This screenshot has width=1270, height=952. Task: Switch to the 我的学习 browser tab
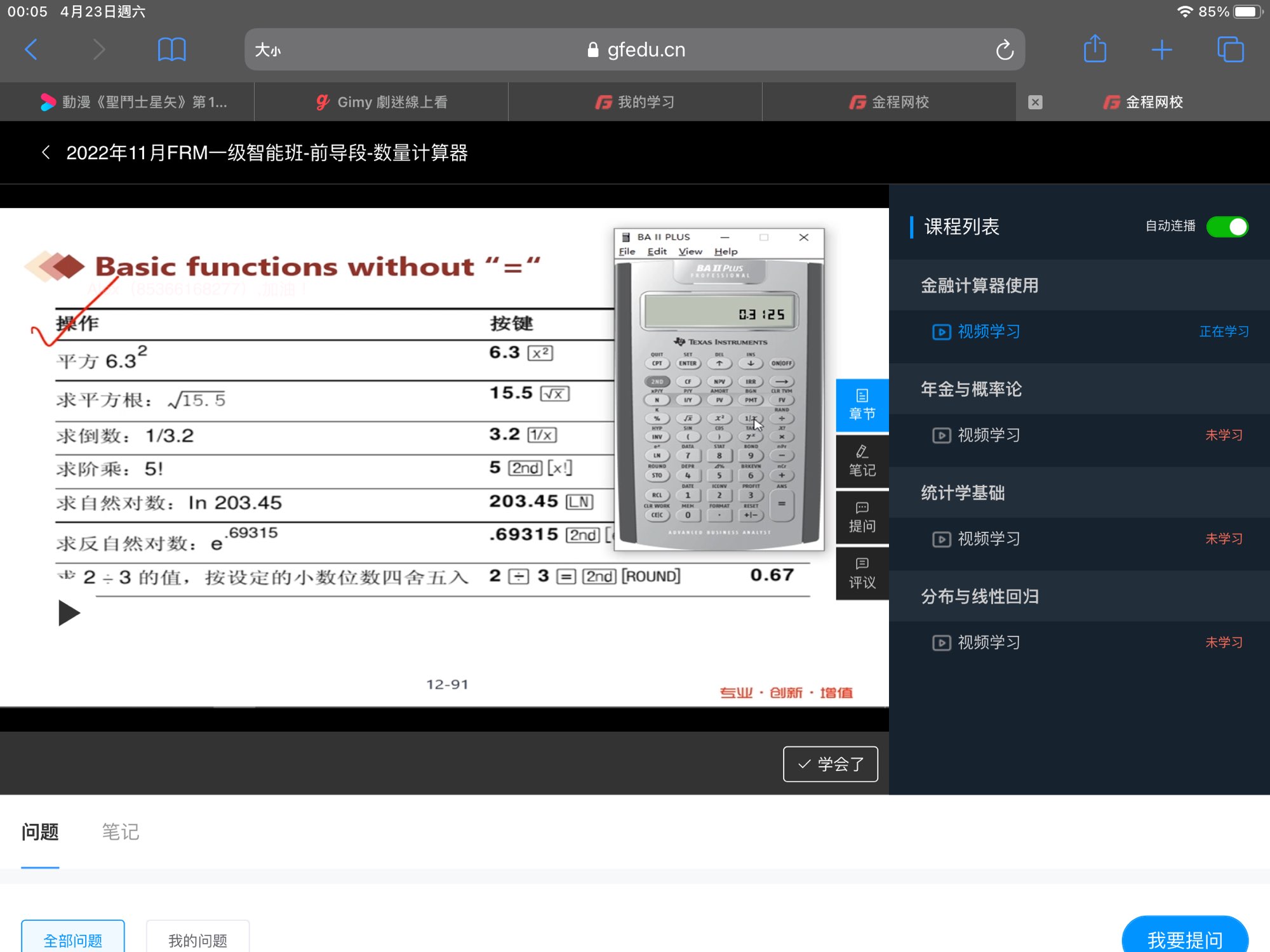click(x=635, y=102)
